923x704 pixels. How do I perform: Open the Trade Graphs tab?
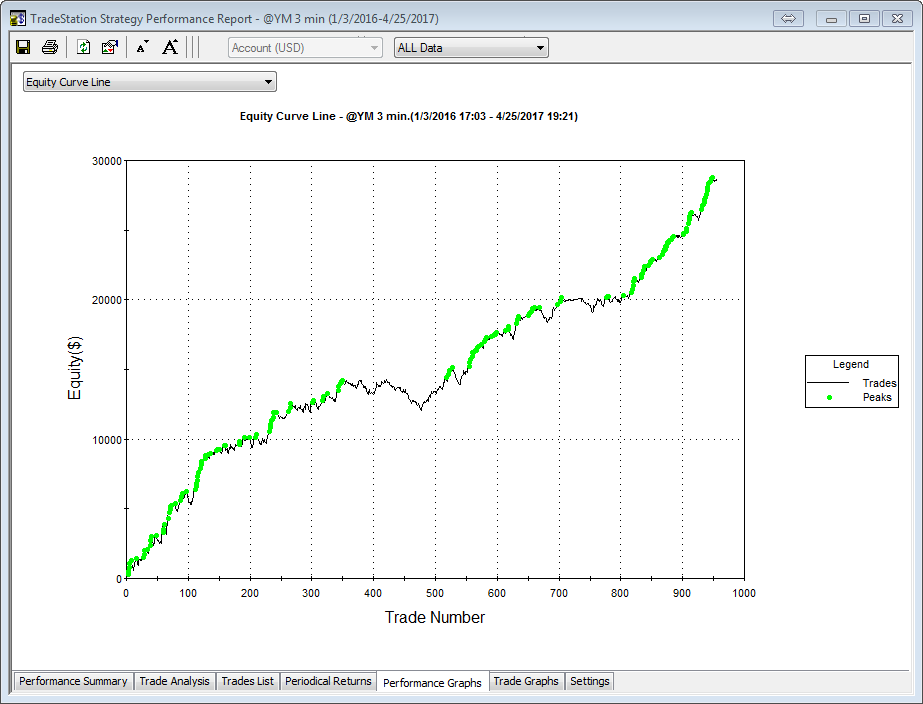526,681
